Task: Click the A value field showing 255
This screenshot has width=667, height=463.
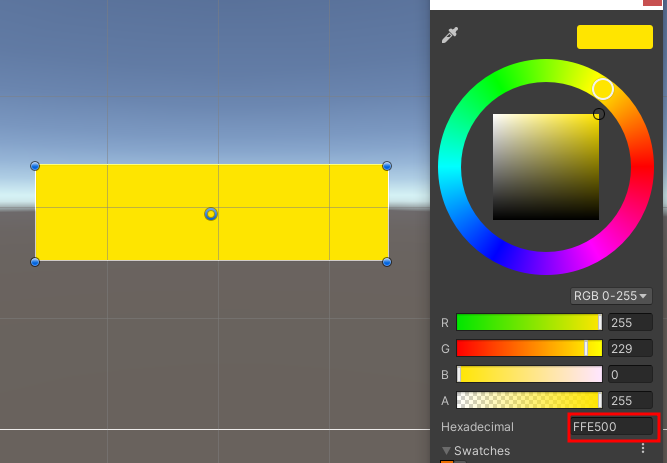Action: tap(630, 400)
